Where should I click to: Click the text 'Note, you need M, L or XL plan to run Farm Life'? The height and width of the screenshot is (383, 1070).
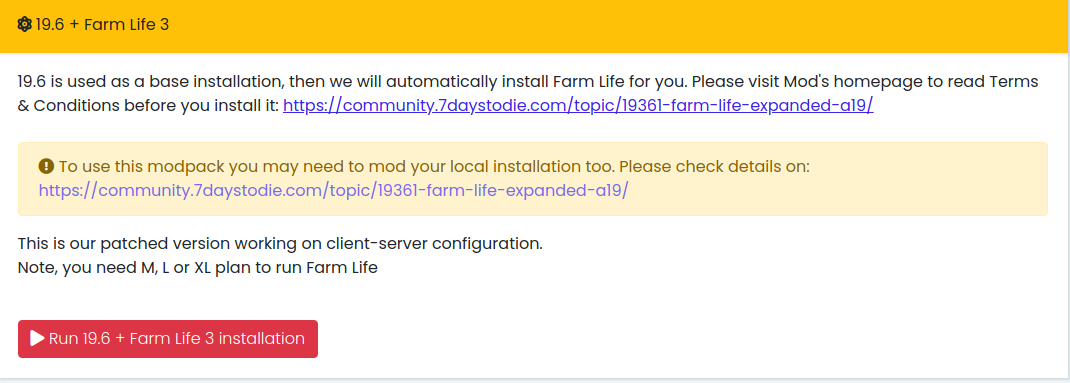198,268
